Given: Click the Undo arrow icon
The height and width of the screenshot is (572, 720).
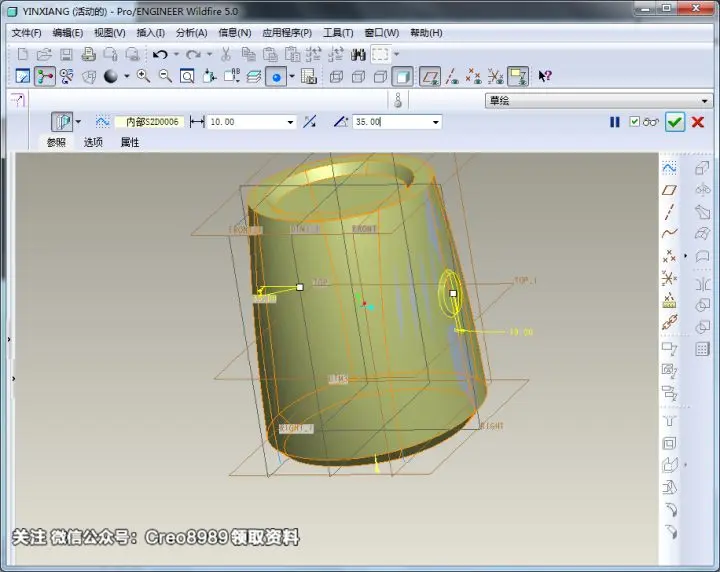Looking at the screenshot, I should point(160,55).
